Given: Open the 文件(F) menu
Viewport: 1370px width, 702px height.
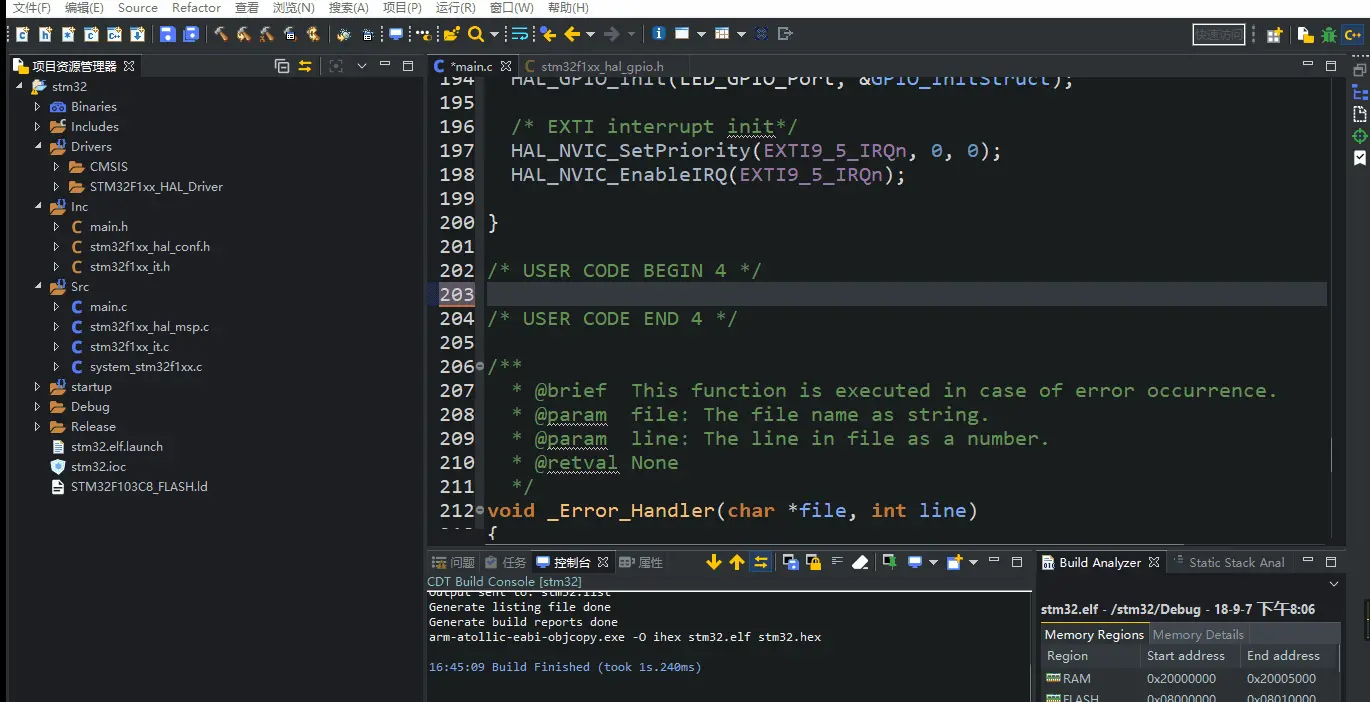Looking at the screenshot, I should click(x=31, y=8).
